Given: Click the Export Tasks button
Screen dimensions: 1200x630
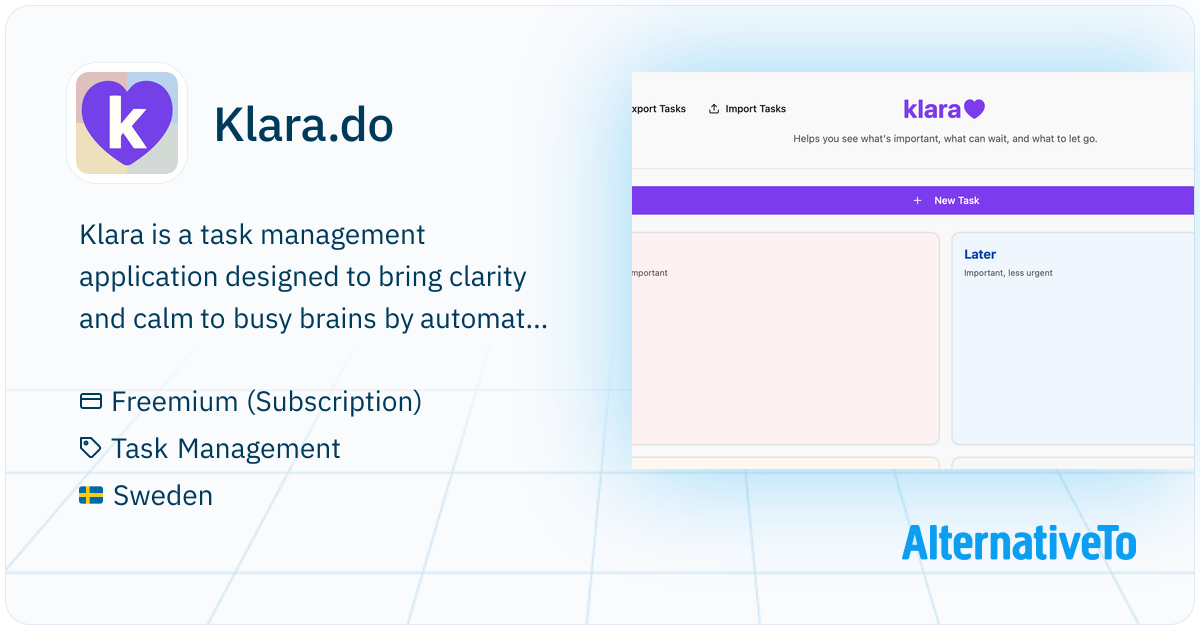Looking at the screenshot, I should point(659,109).
